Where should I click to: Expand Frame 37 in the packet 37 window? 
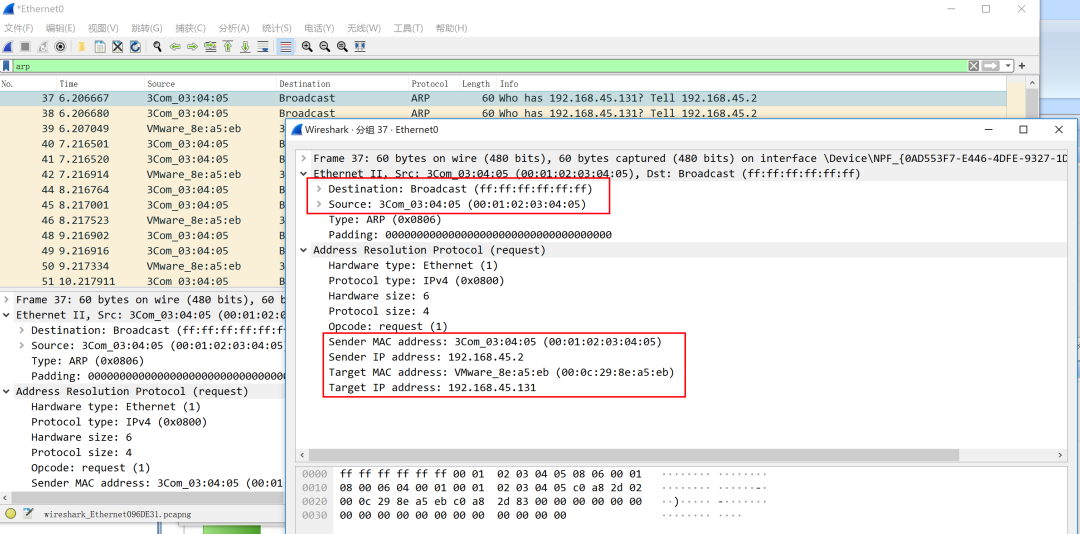pyautogui.click(x=304, y=158)
